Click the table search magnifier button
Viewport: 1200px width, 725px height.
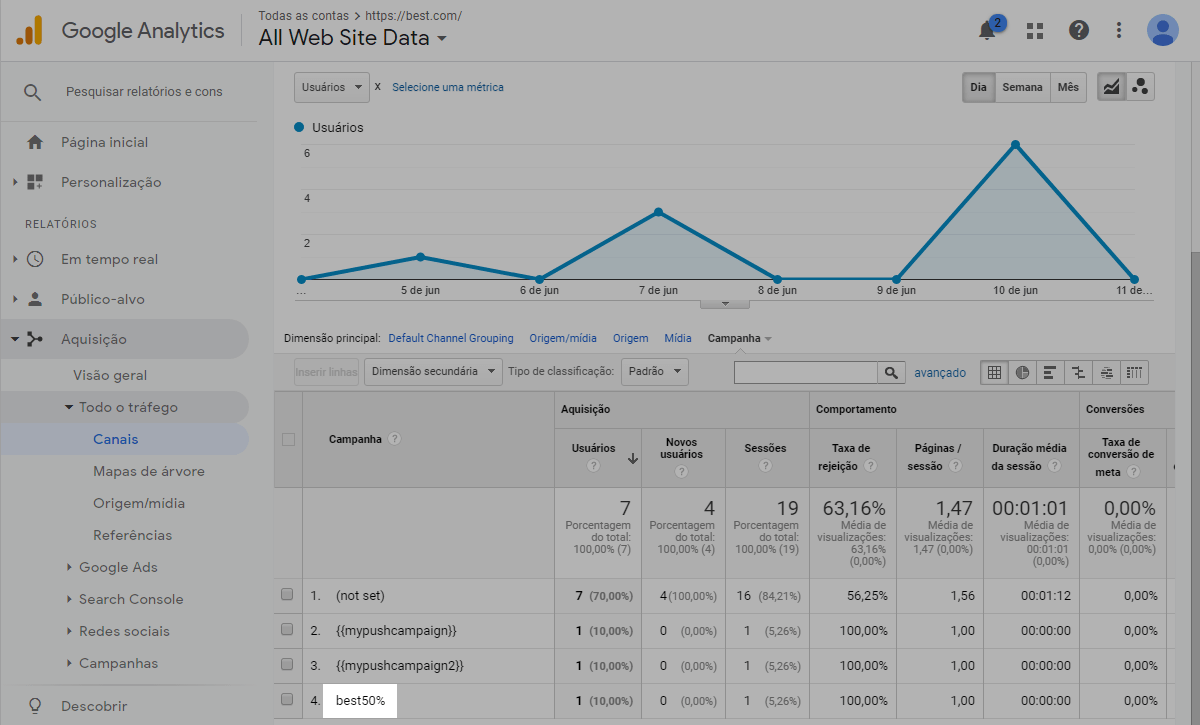(x=890, y=372)
